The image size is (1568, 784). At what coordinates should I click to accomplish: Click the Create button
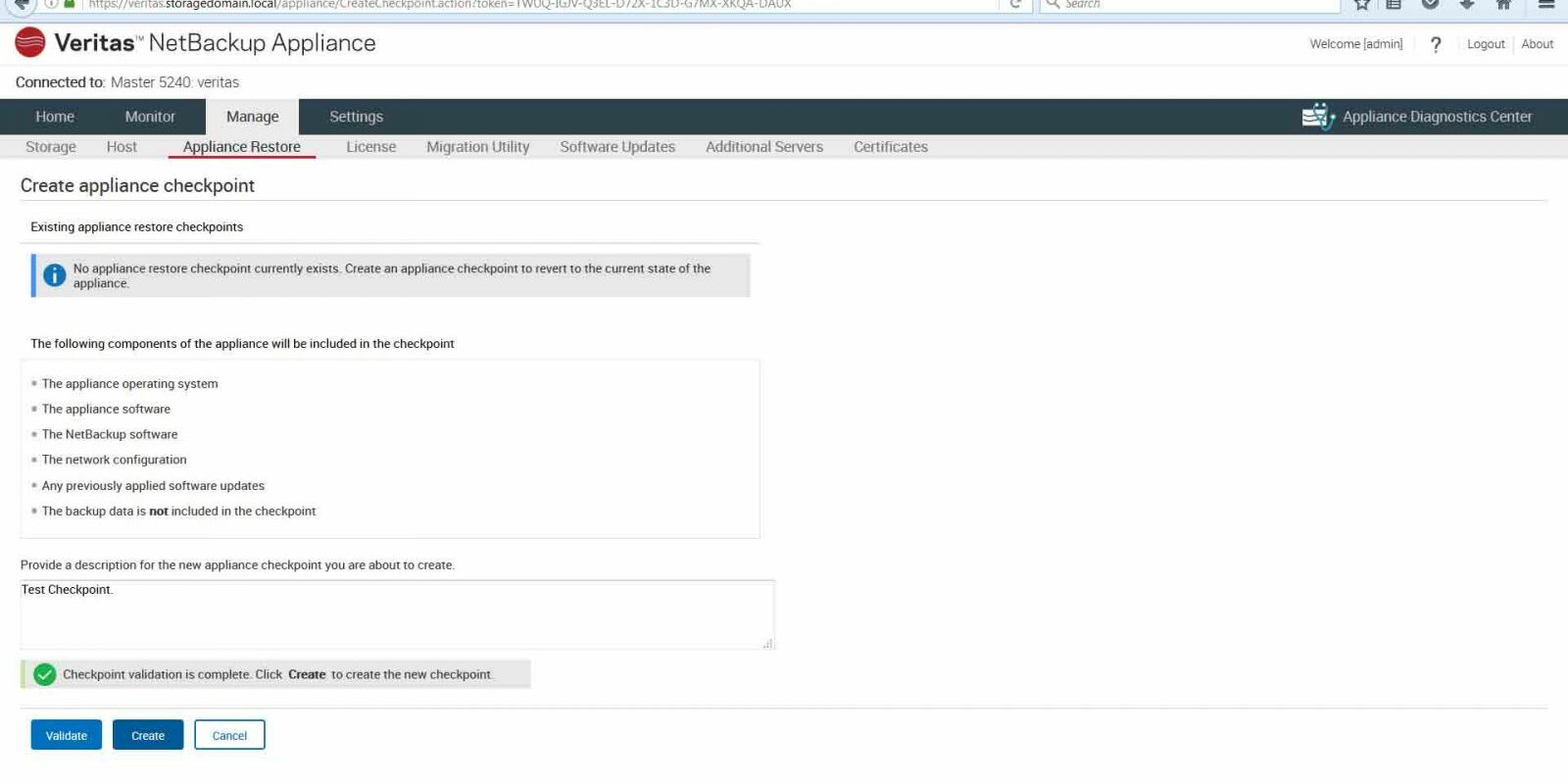coord(148,735)
